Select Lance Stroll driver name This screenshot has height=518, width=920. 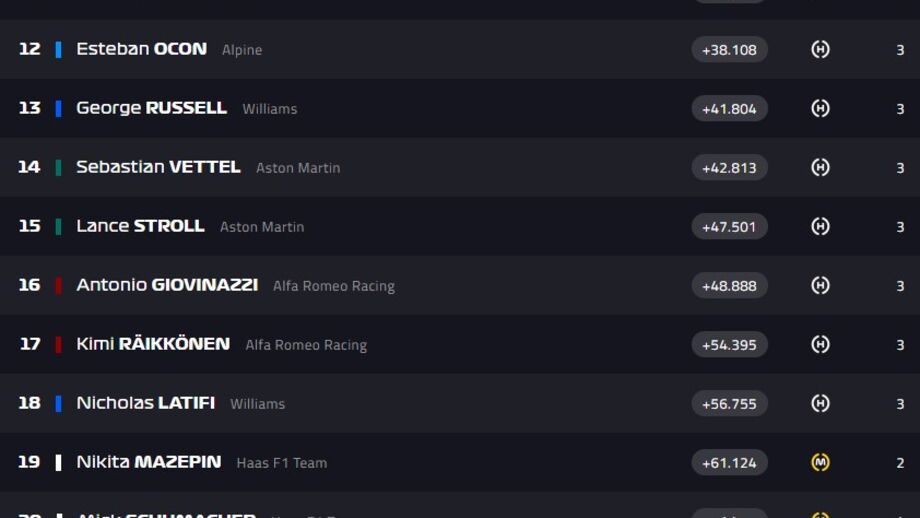[x=140, y=226]
